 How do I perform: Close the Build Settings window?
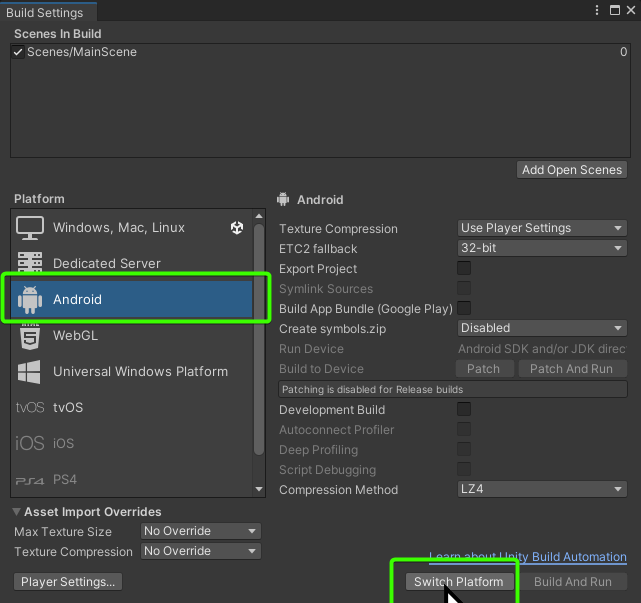pos(631,10)
